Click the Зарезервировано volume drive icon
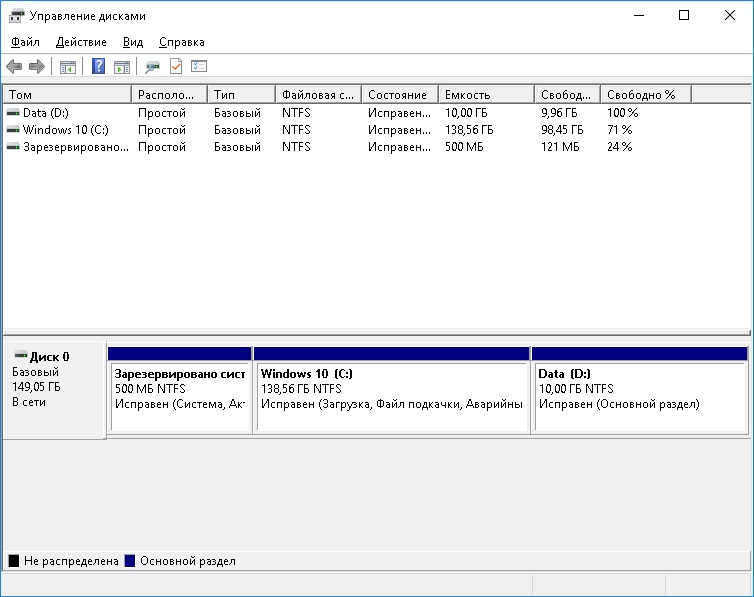754x597 pixels. tap(13, 147)
